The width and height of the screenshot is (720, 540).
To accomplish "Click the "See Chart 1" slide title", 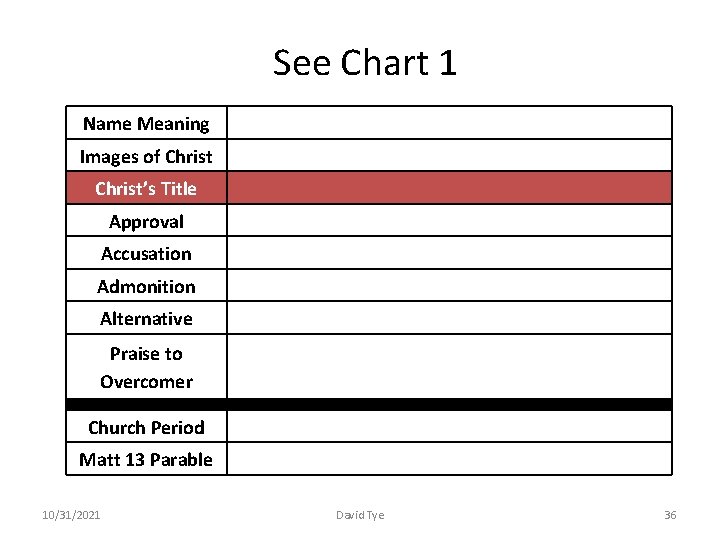I will pyautogui.click(x=365, y=63).
